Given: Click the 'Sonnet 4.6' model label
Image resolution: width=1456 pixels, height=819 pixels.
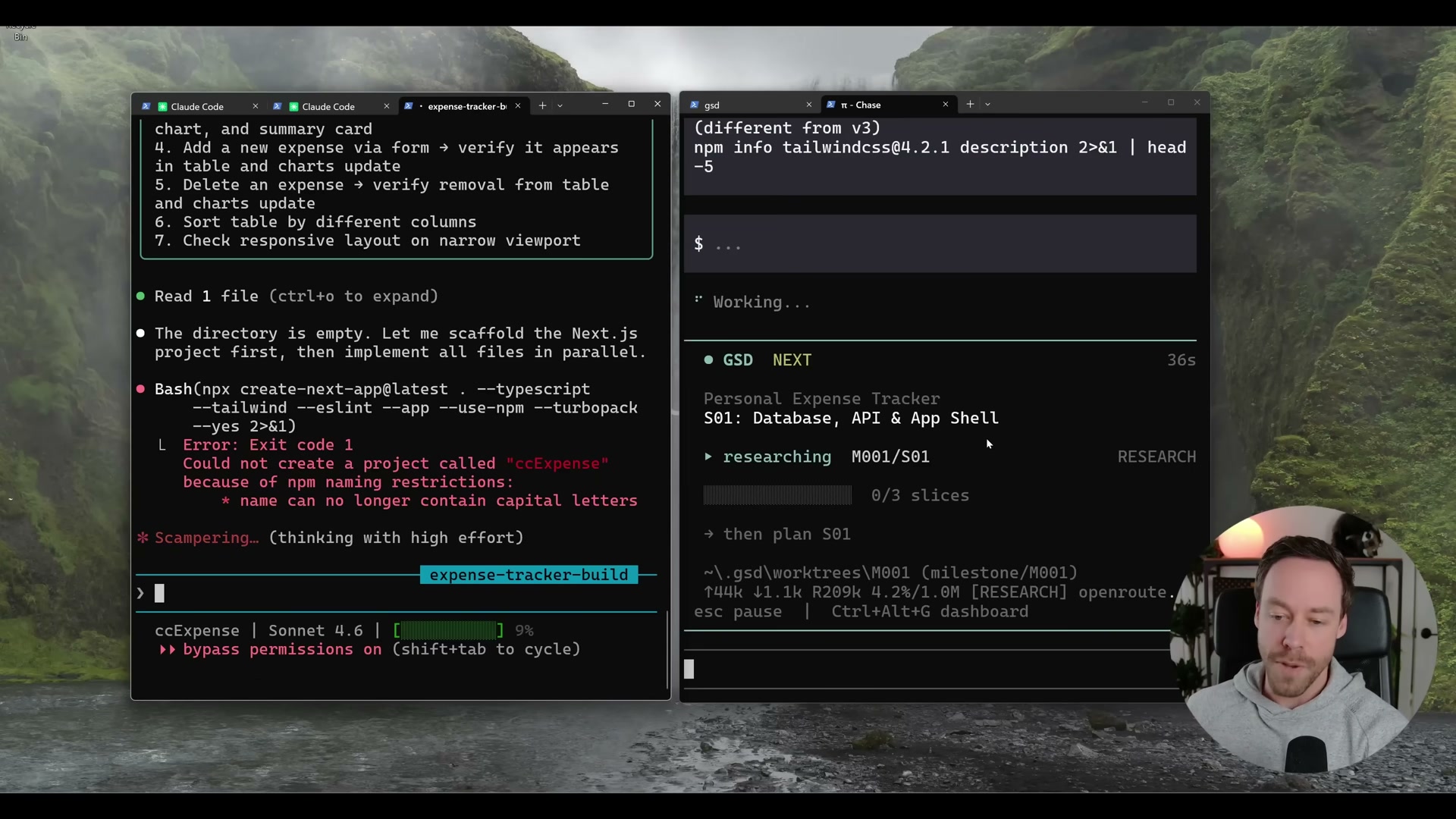Looking at the screenshot, I should click(x=315, y=631).
